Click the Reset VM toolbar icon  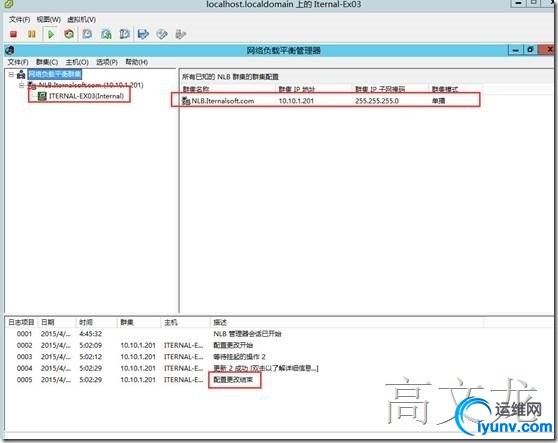(69, 34)
